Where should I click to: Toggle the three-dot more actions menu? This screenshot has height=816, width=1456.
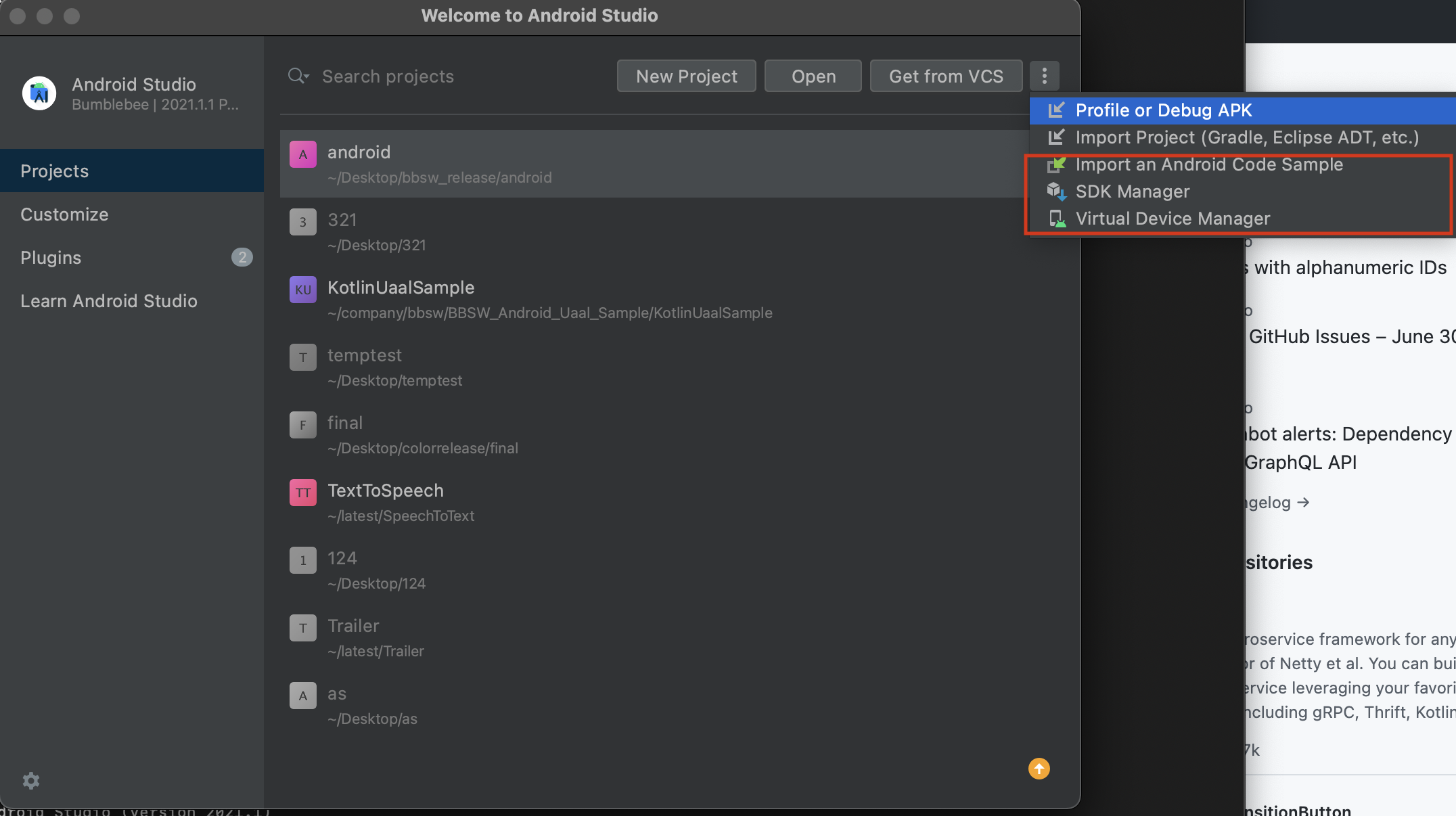click(x=1044, y=76)
